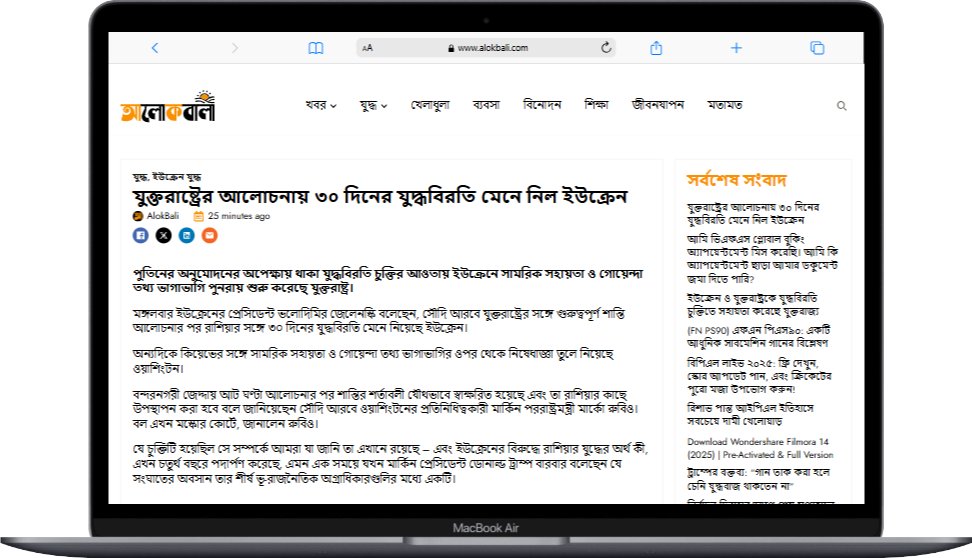The image size is (972, 558).
Task: Open sidebar link (FN PS90) এফএন পিএস৯০
Action: coord(758,336)
